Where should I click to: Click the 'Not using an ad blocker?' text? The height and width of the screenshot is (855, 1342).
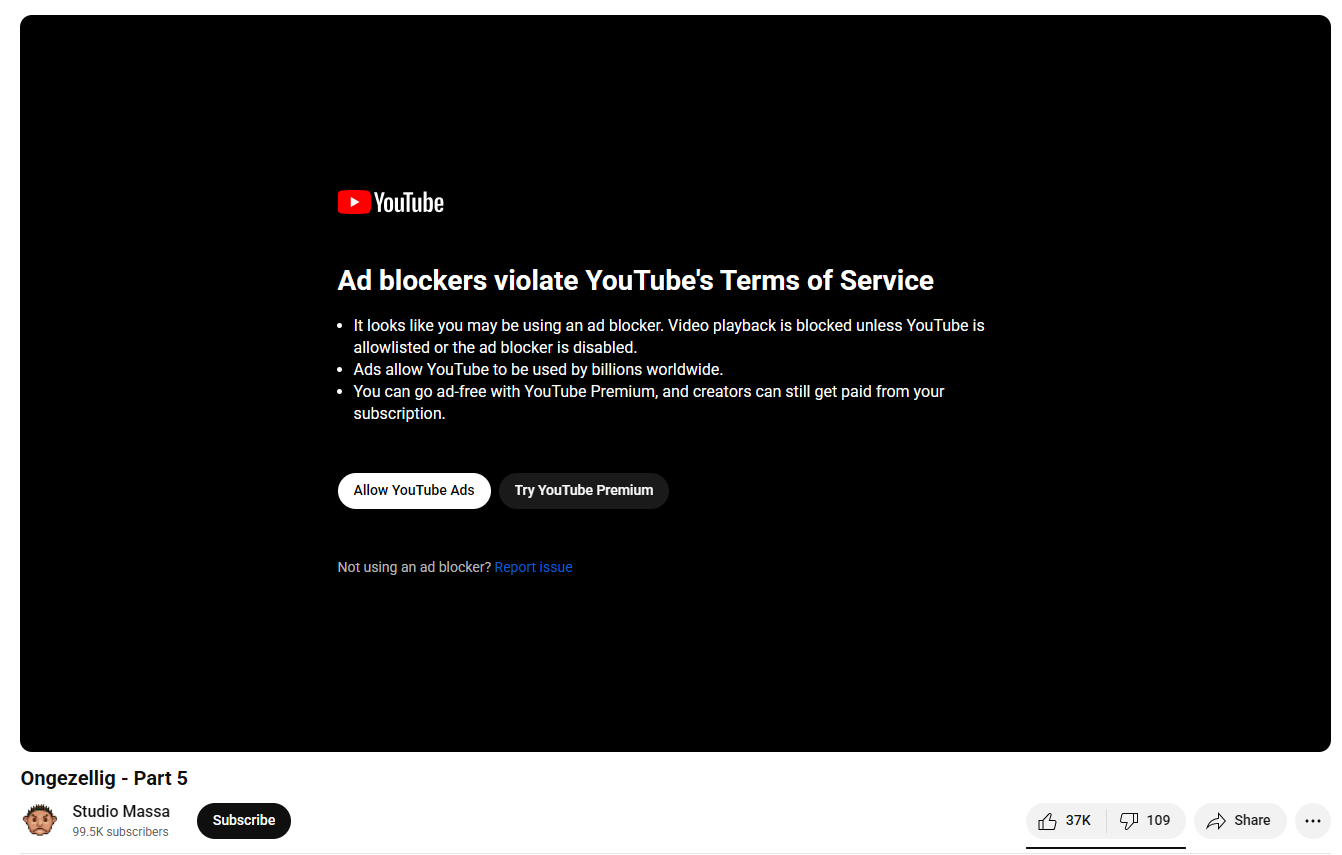(x=414, y=567)
